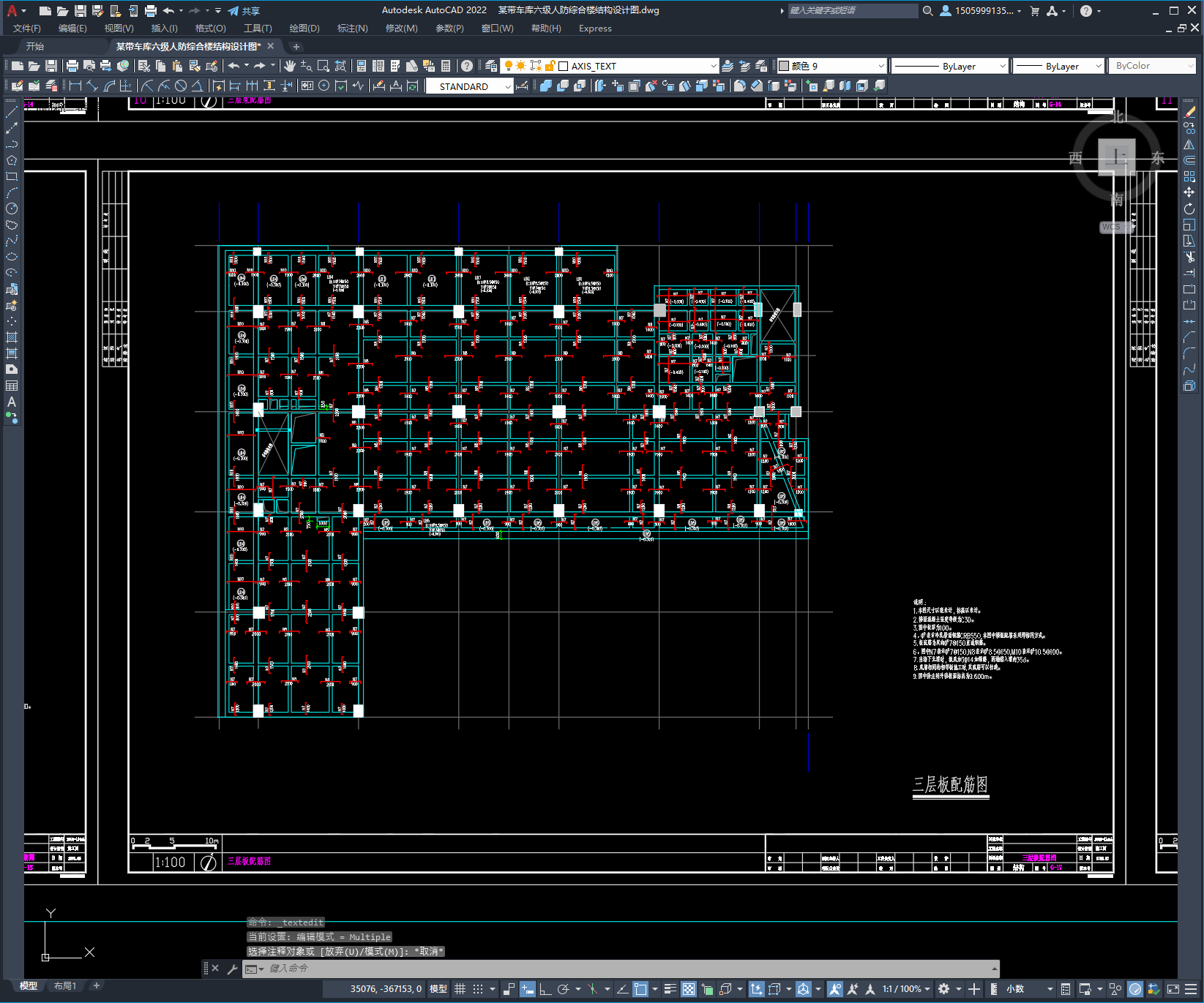This screenshot has width=1204, height=1003.
Task: Select the Move modify tool
Action: click(1189, 192)
